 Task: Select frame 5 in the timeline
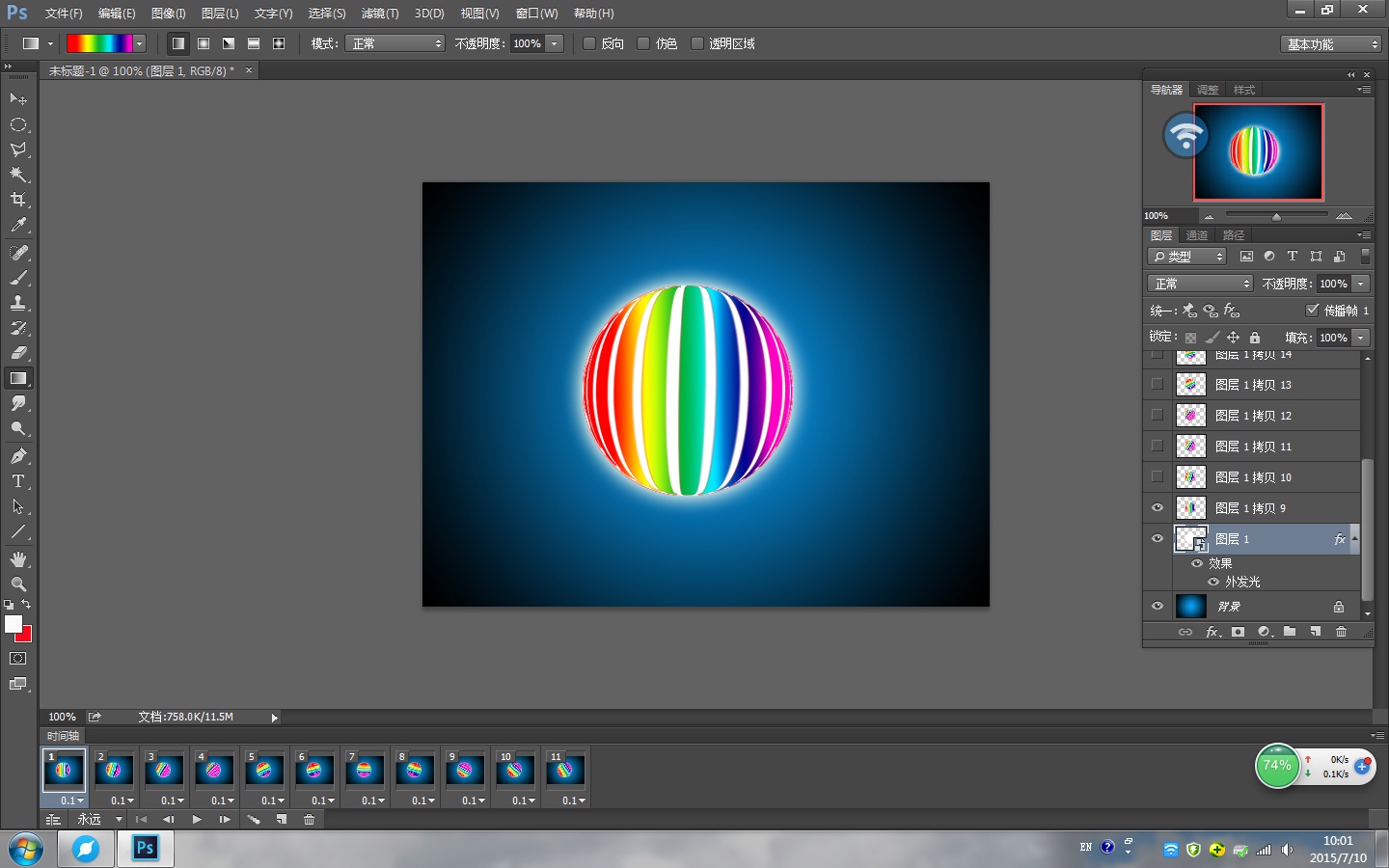264,770
